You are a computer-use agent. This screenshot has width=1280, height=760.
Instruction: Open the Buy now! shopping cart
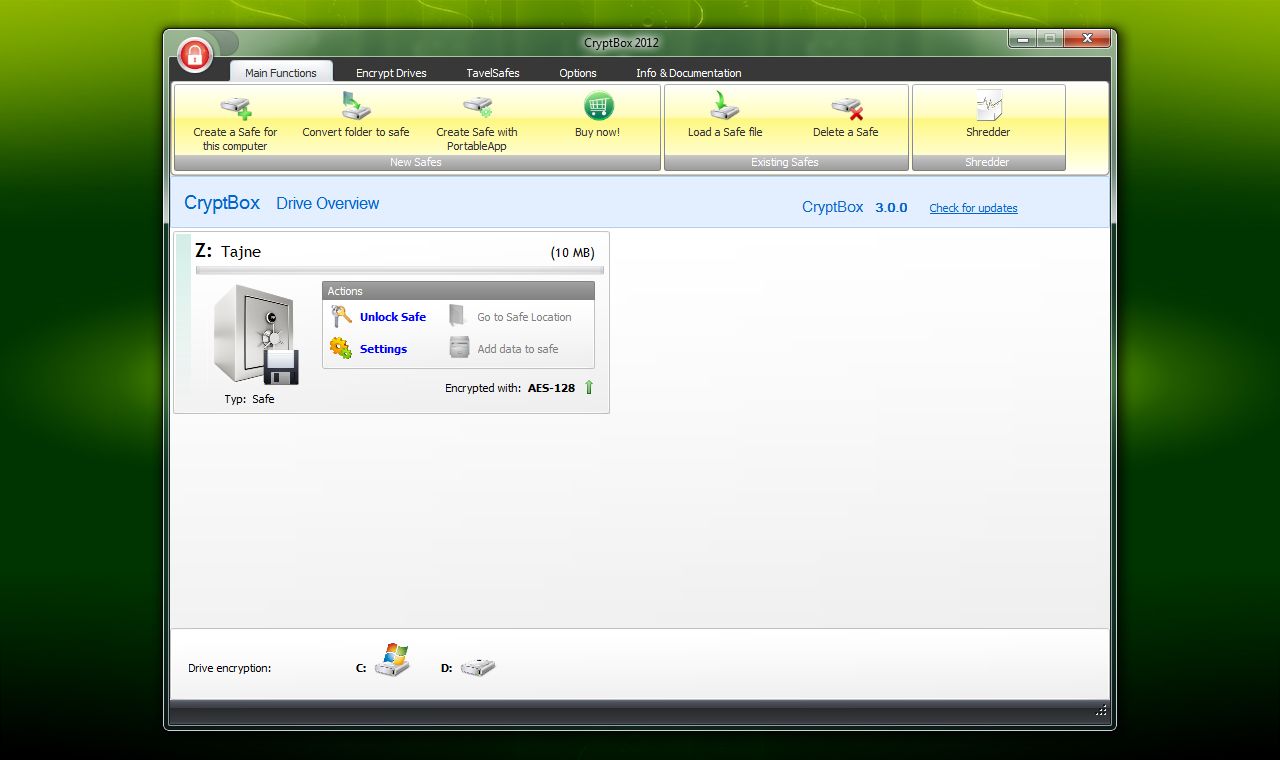(x=598, y=114)
